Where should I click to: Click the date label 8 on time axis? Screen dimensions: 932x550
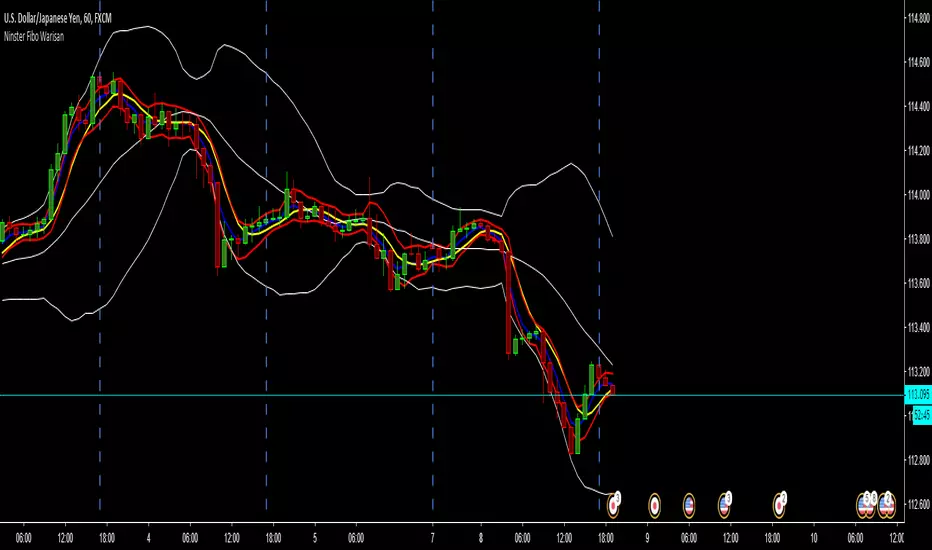coord(481,538)
